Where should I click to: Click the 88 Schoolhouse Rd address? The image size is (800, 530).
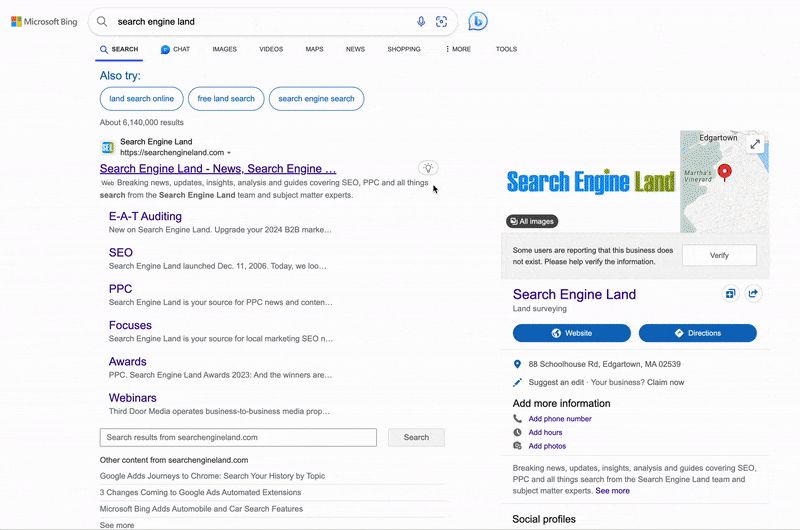605,364
